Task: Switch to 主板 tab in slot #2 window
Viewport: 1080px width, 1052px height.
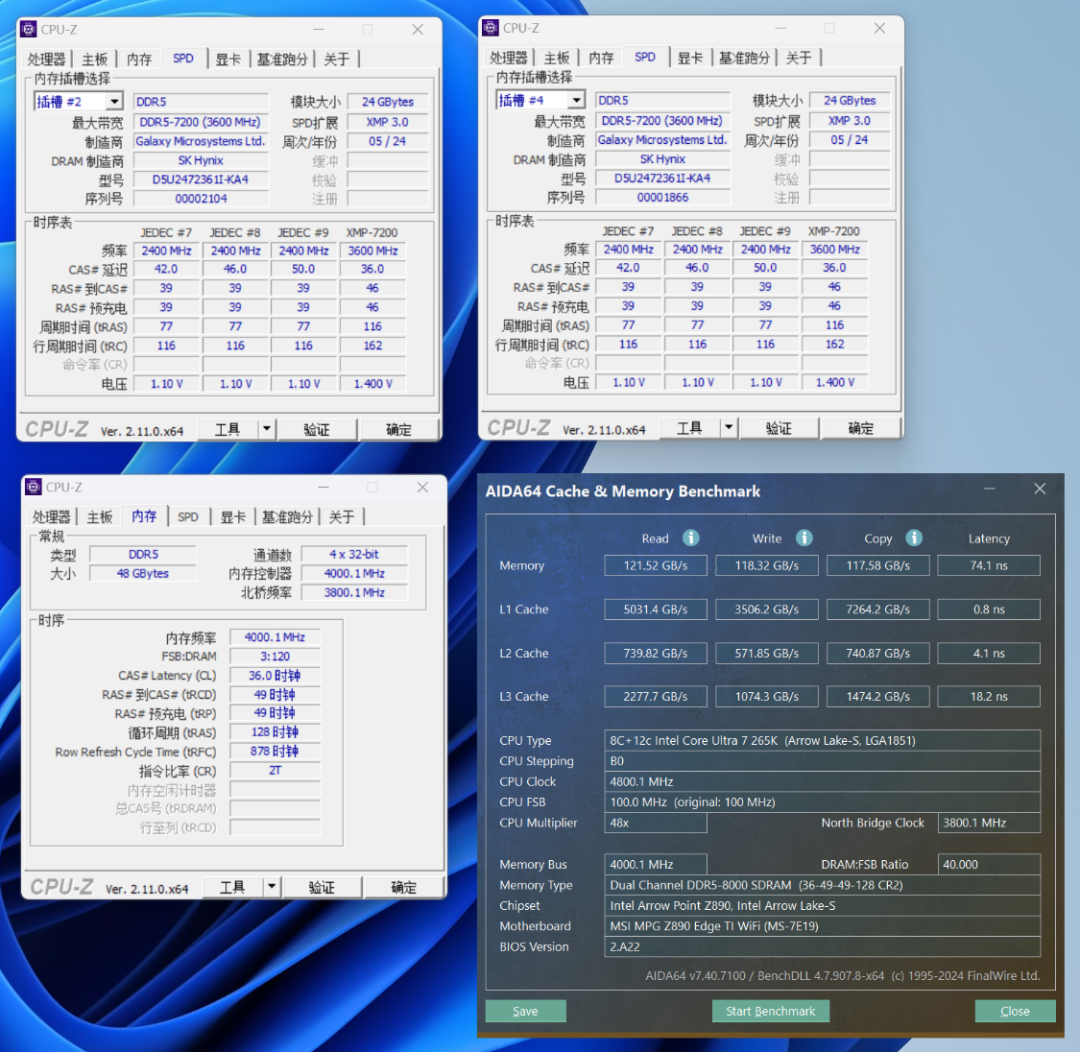Action: (94, 60)
